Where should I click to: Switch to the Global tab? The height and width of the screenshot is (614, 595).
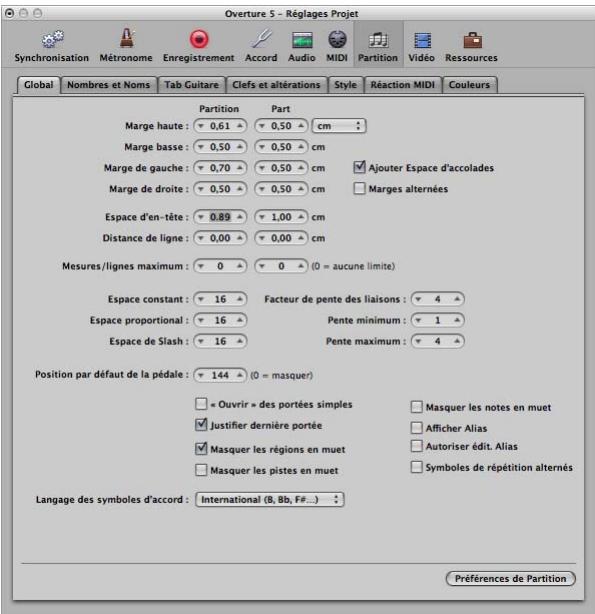(x=38, y=85)
